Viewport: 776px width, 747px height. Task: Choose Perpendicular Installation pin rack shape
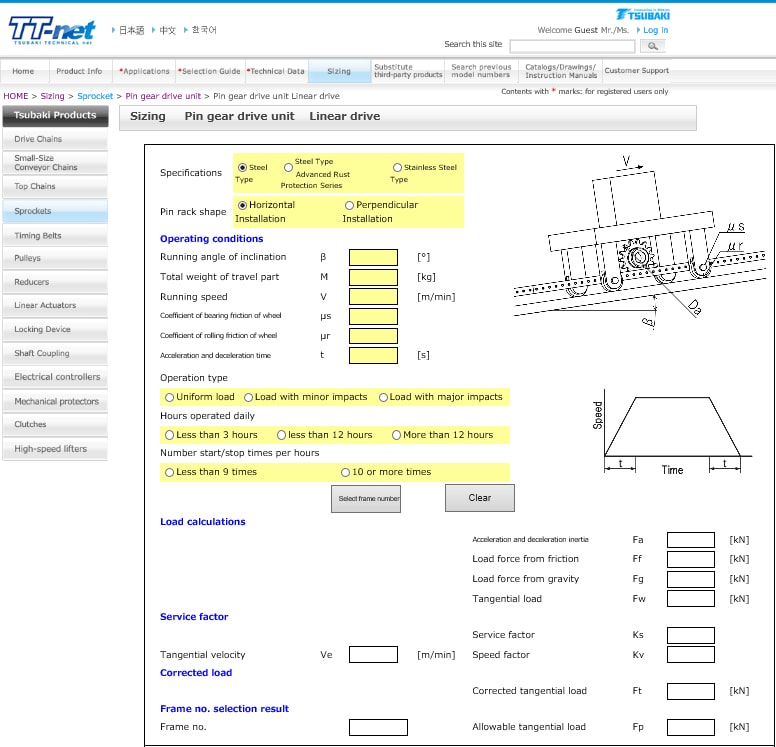349,205
